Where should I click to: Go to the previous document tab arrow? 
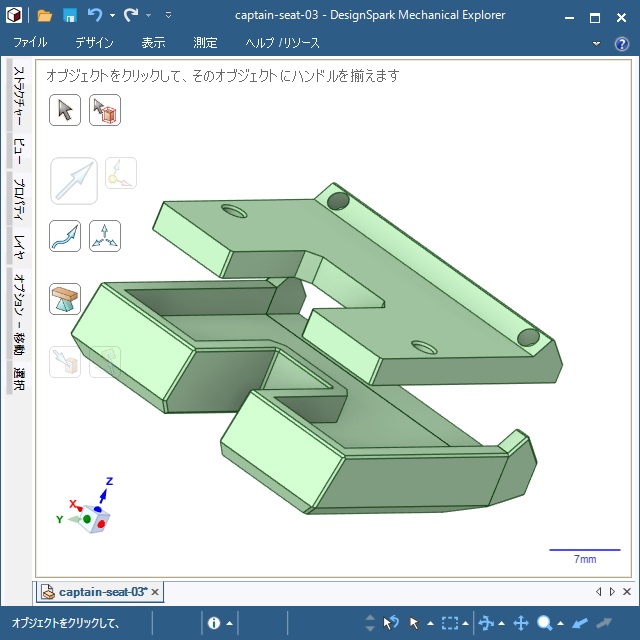599,591
